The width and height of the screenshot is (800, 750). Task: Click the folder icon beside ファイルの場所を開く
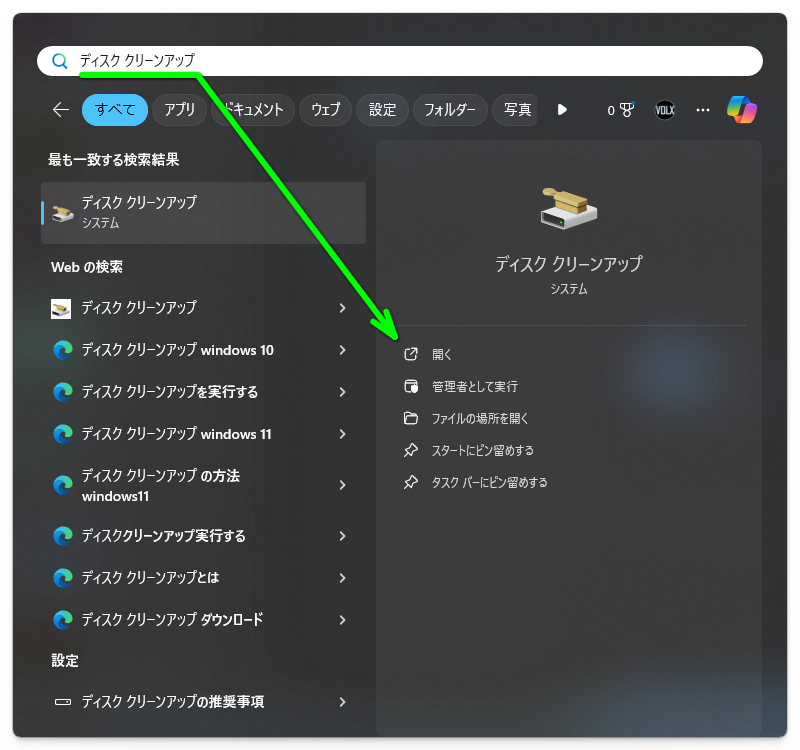pos(411,418)
